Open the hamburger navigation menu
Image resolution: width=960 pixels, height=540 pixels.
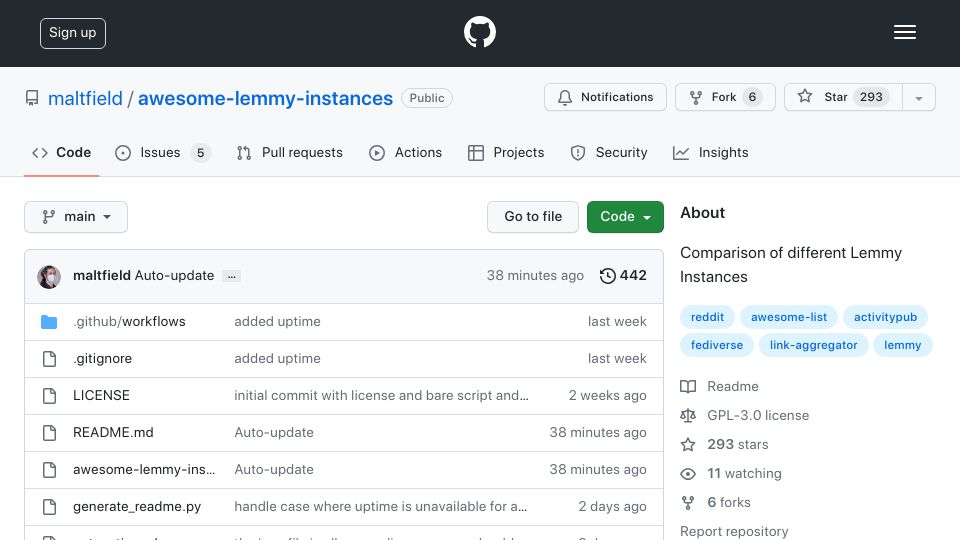[904, 32]
